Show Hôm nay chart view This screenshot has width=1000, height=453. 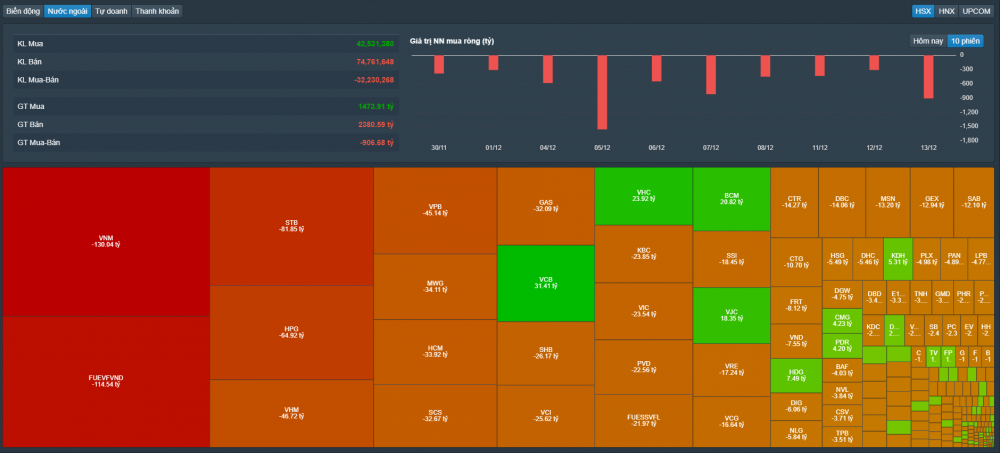[x=928, y=41]
